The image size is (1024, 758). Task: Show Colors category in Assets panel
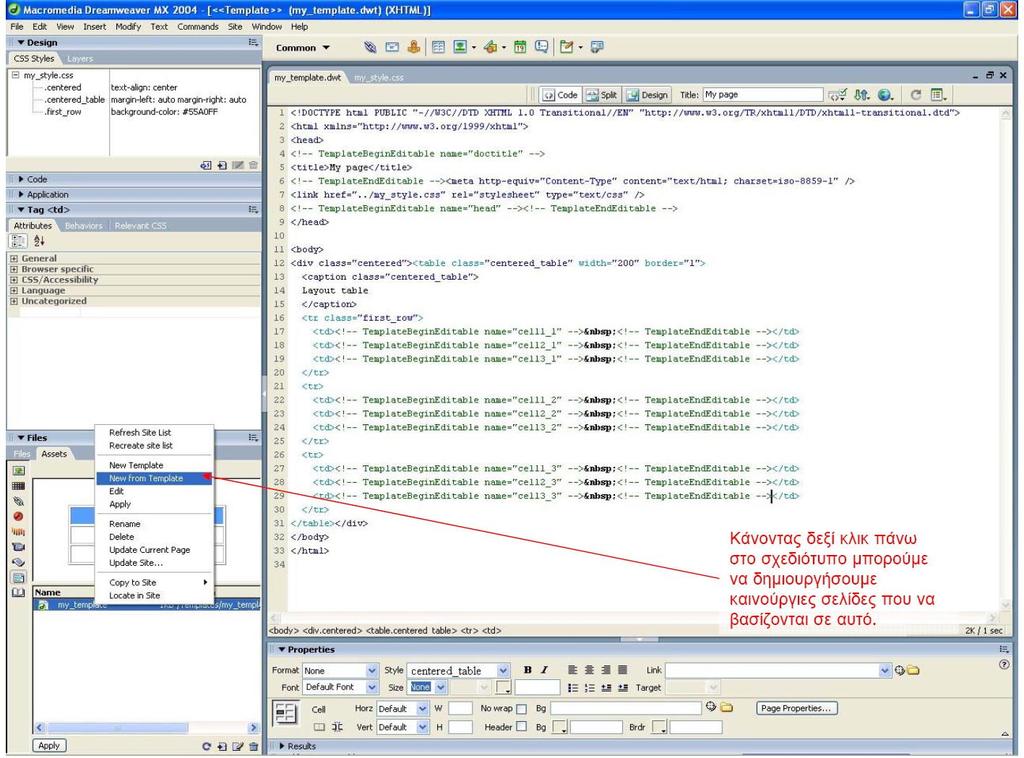(18, 486)
